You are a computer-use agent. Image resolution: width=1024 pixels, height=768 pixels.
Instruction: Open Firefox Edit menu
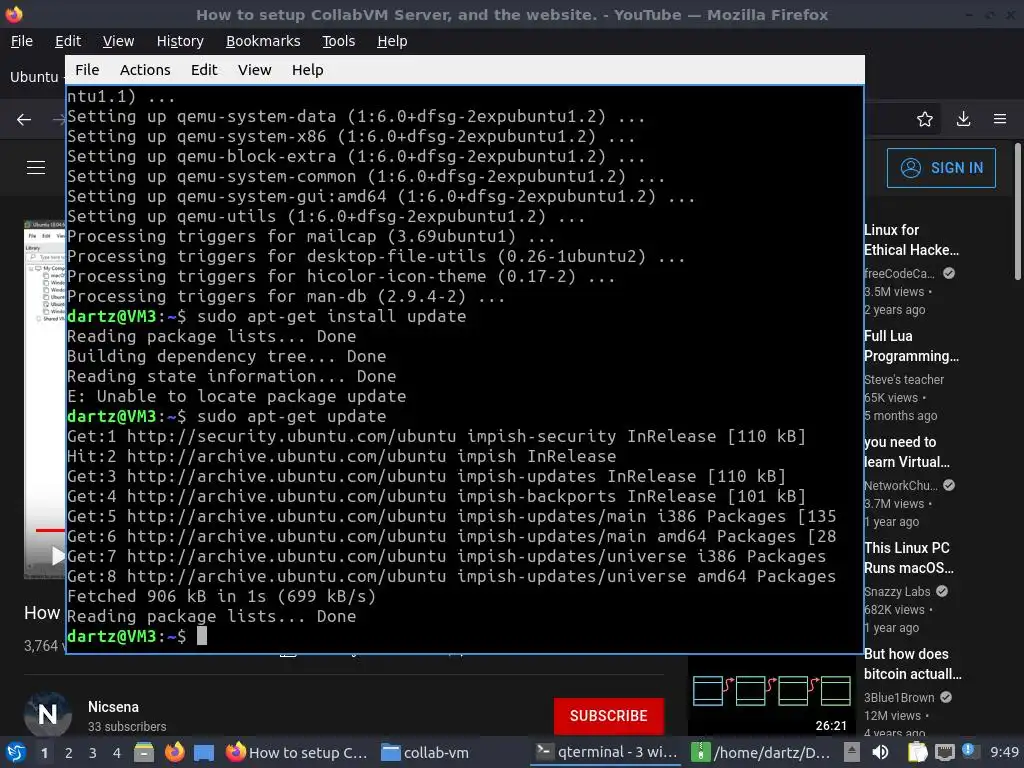(x=68, y=41)
